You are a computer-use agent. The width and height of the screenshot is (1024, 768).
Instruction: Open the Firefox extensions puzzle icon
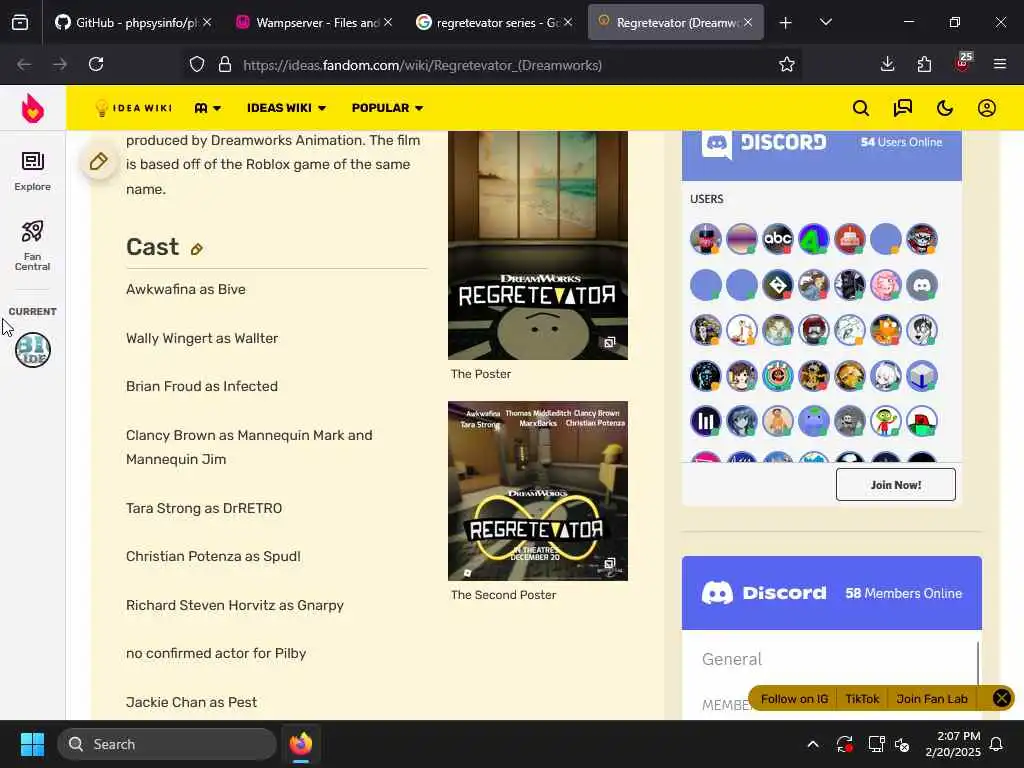tap(924, 64)
